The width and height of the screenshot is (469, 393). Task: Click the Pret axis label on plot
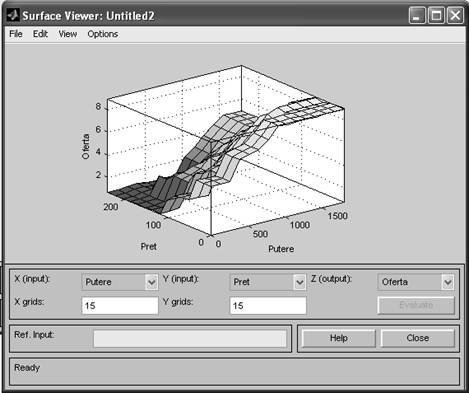pyautogui.click(x=148, y=247)
